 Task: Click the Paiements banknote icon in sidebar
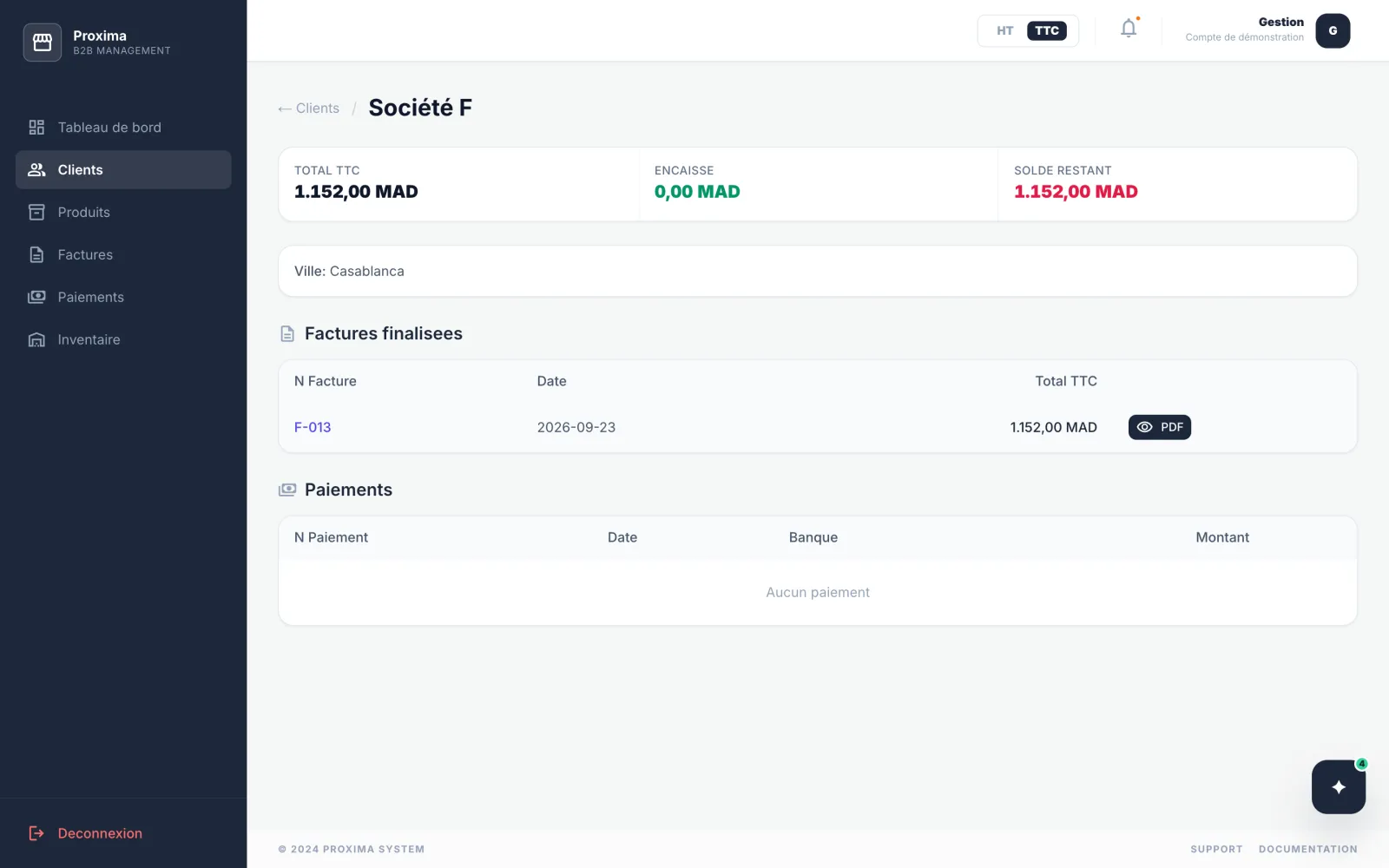pos(36,297)
